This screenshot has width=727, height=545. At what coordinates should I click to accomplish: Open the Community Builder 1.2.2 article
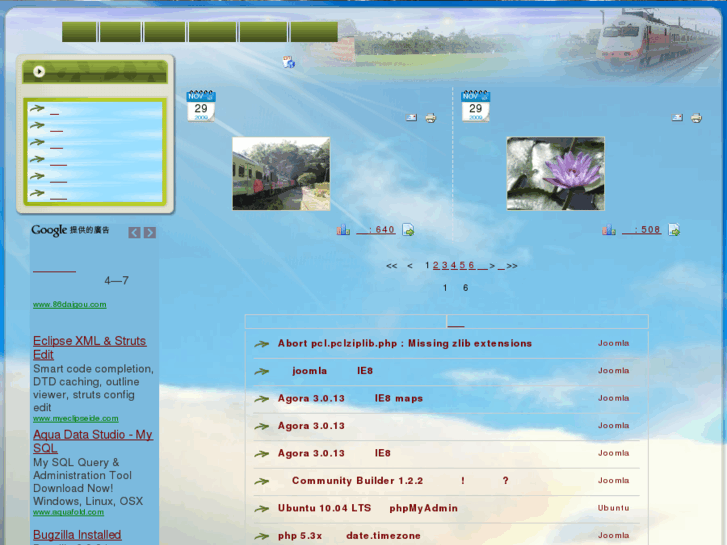point(400,481)
